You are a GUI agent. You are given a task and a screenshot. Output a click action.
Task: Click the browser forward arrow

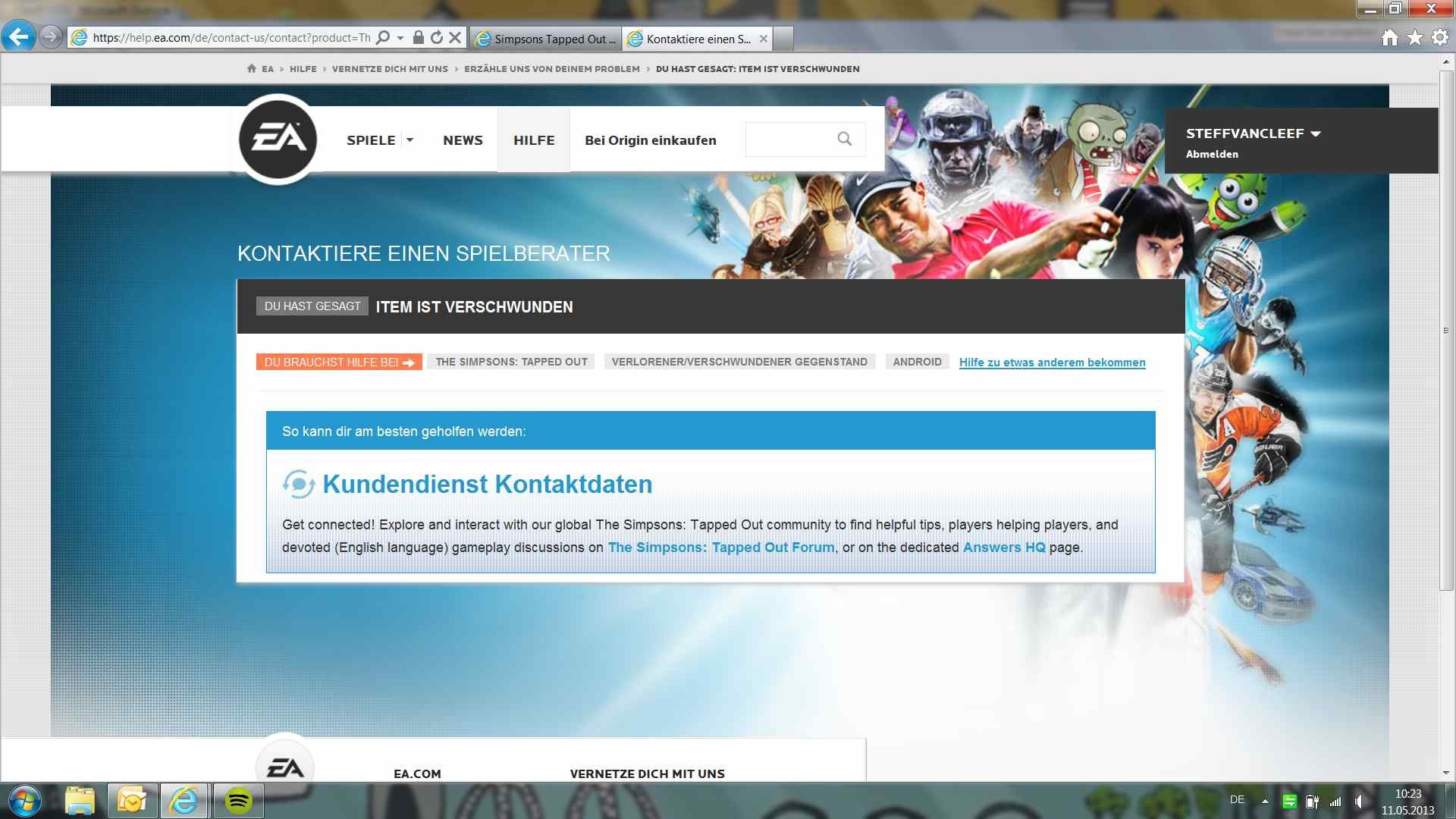pyautogui.click(x=51, y=36)
